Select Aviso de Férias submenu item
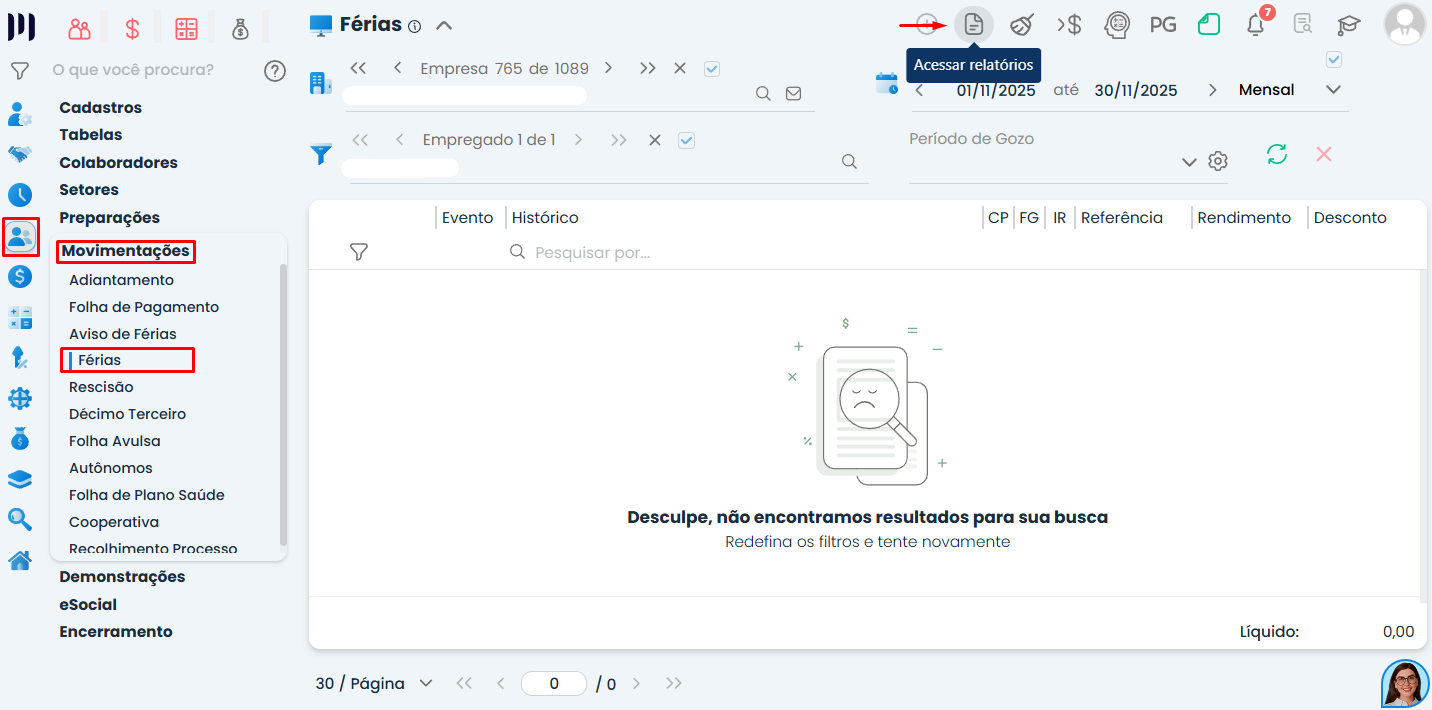The width and height of the screenshot is (1432, 710). click(122, 334)
